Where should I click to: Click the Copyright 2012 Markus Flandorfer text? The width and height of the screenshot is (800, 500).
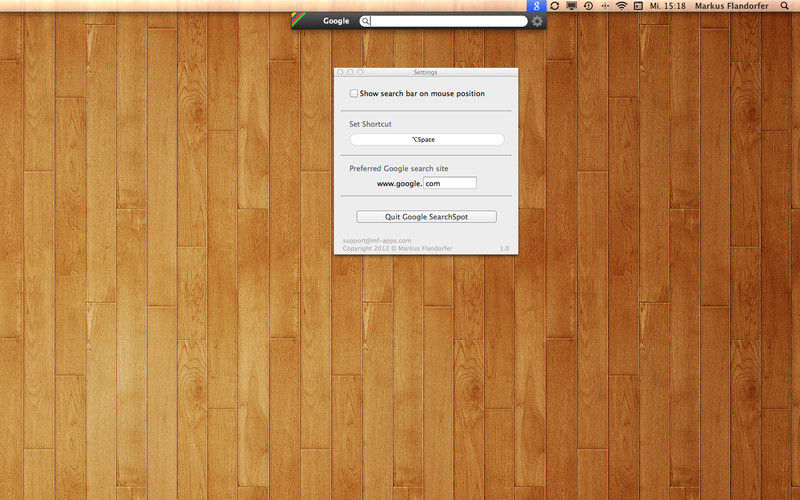[397, 248]
